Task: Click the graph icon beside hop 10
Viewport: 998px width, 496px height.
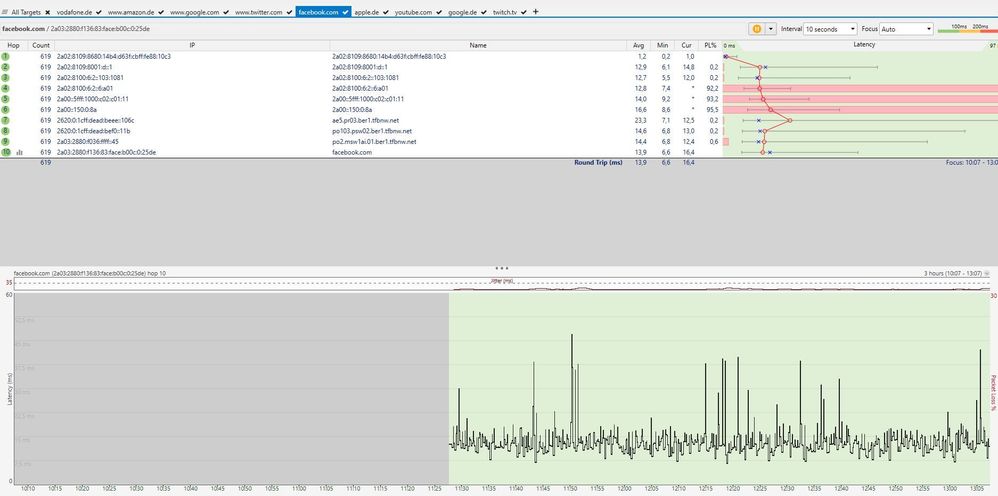Action: coord(19,152)
